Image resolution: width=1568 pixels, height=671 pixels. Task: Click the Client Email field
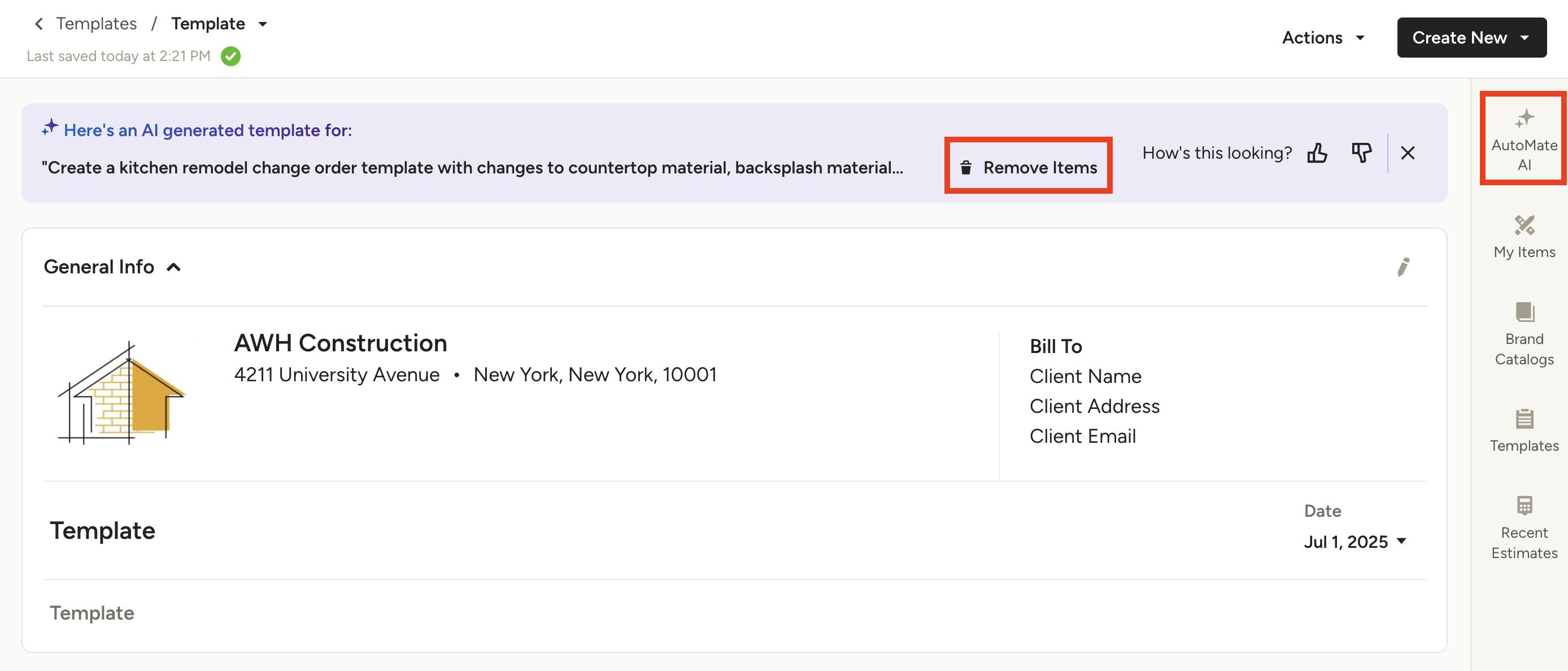[1082, 436]
